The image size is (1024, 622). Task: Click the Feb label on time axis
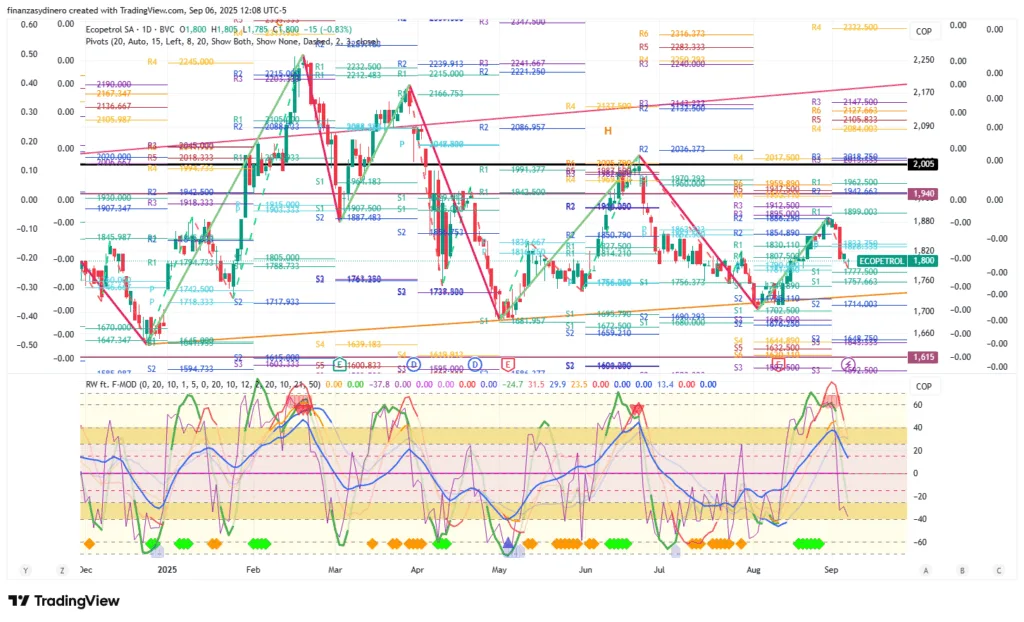pyautogui.click(x=253, y=570)
